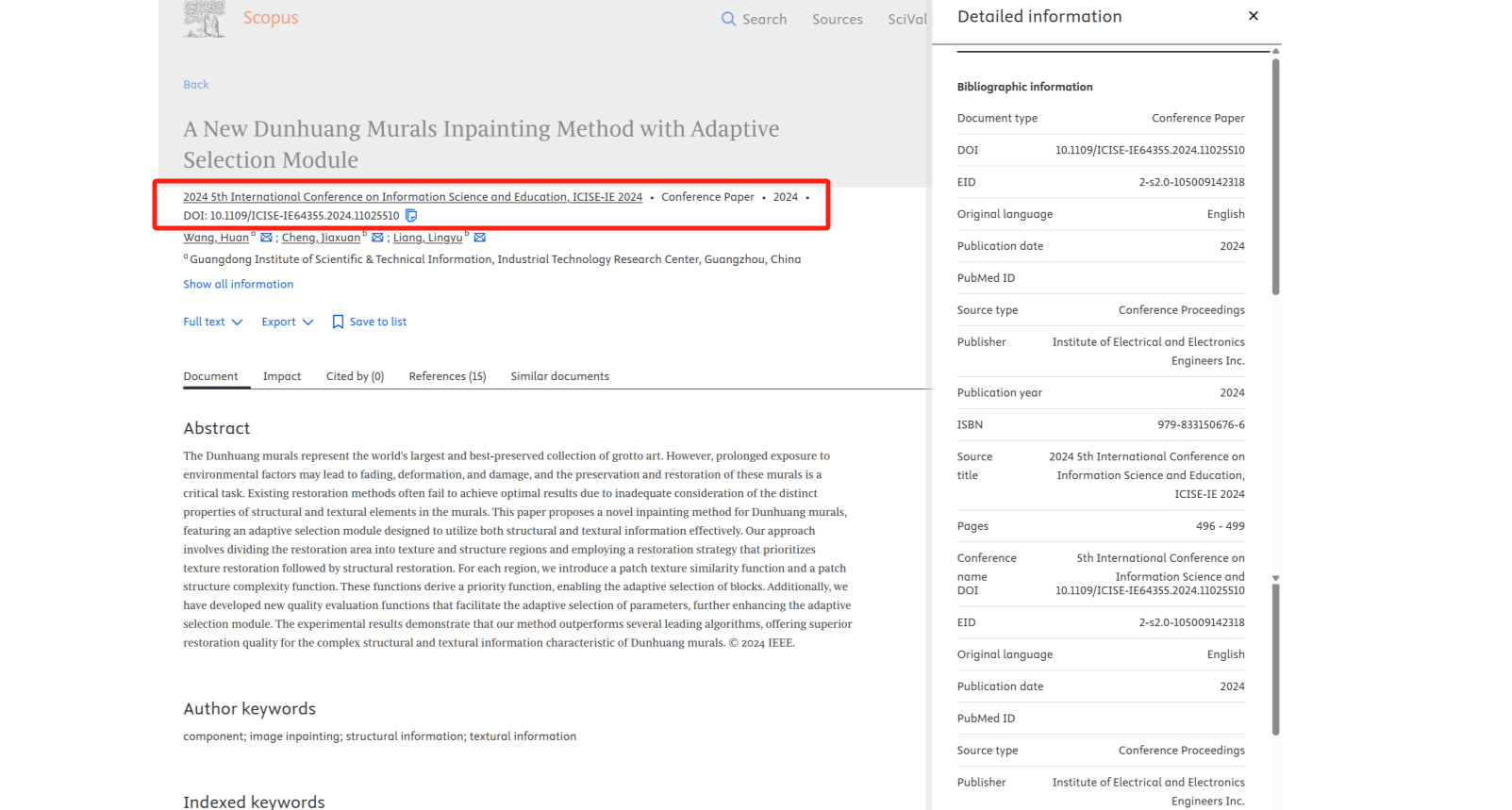This screenshot has height=810, width=1512.
Task: Click the affiliation Guangdong Institute text
Action: [495, 259]
